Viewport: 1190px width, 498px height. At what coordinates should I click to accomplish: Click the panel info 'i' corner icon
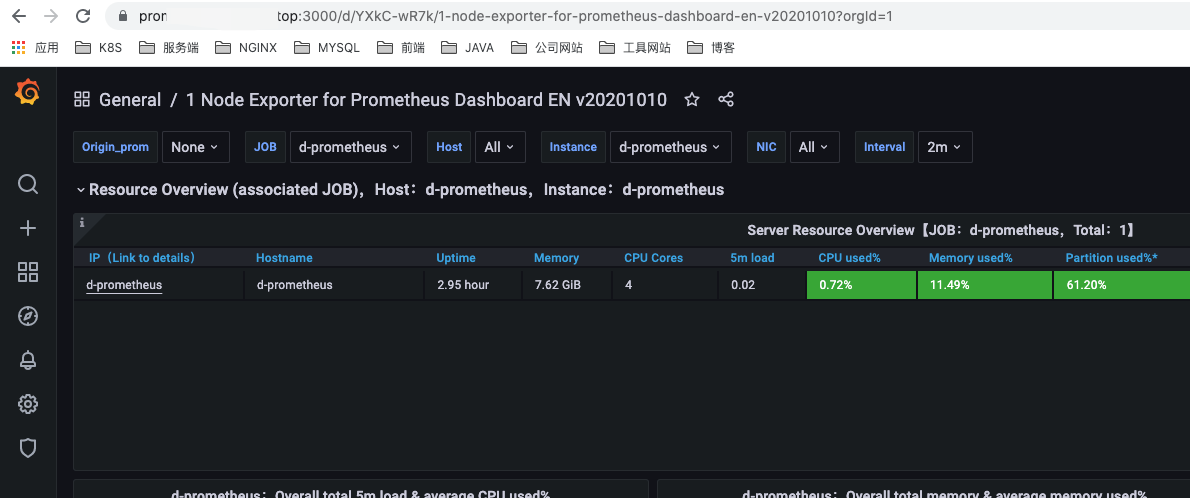tap(82, 223)
